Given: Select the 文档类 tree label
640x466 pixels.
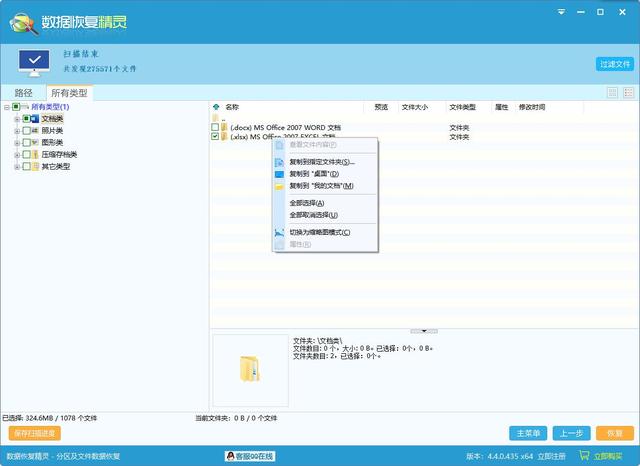Looking at the screenshot, I should point(52,119).
